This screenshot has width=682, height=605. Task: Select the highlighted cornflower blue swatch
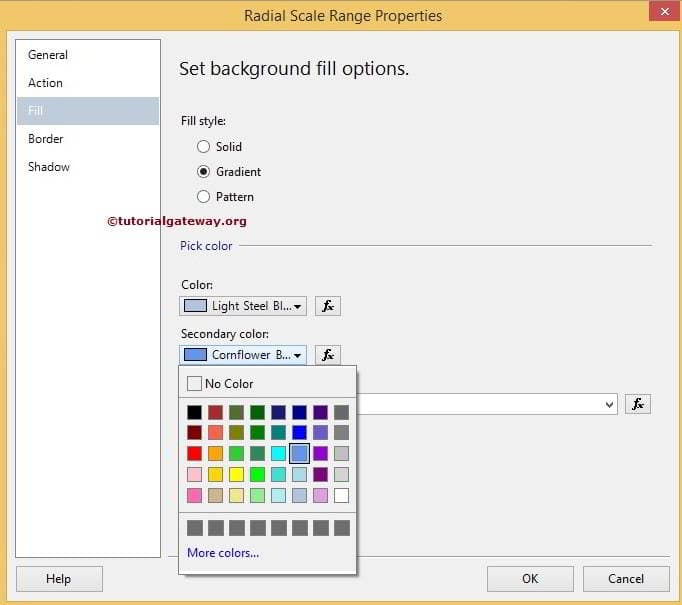point(299,453)
